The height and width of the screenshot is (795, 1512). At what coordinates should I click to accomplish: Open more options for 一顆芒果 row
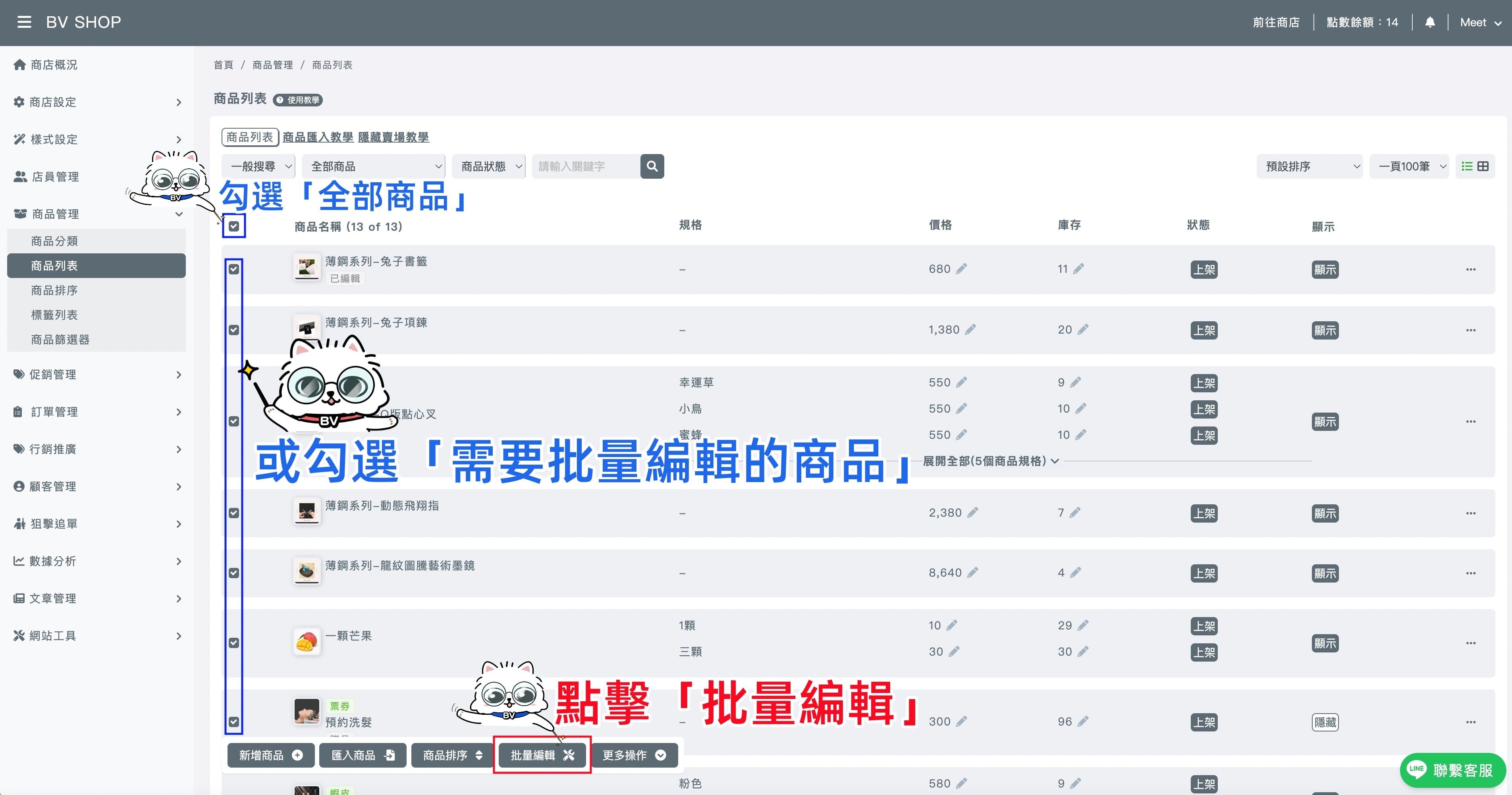(x=1470, y=643)
